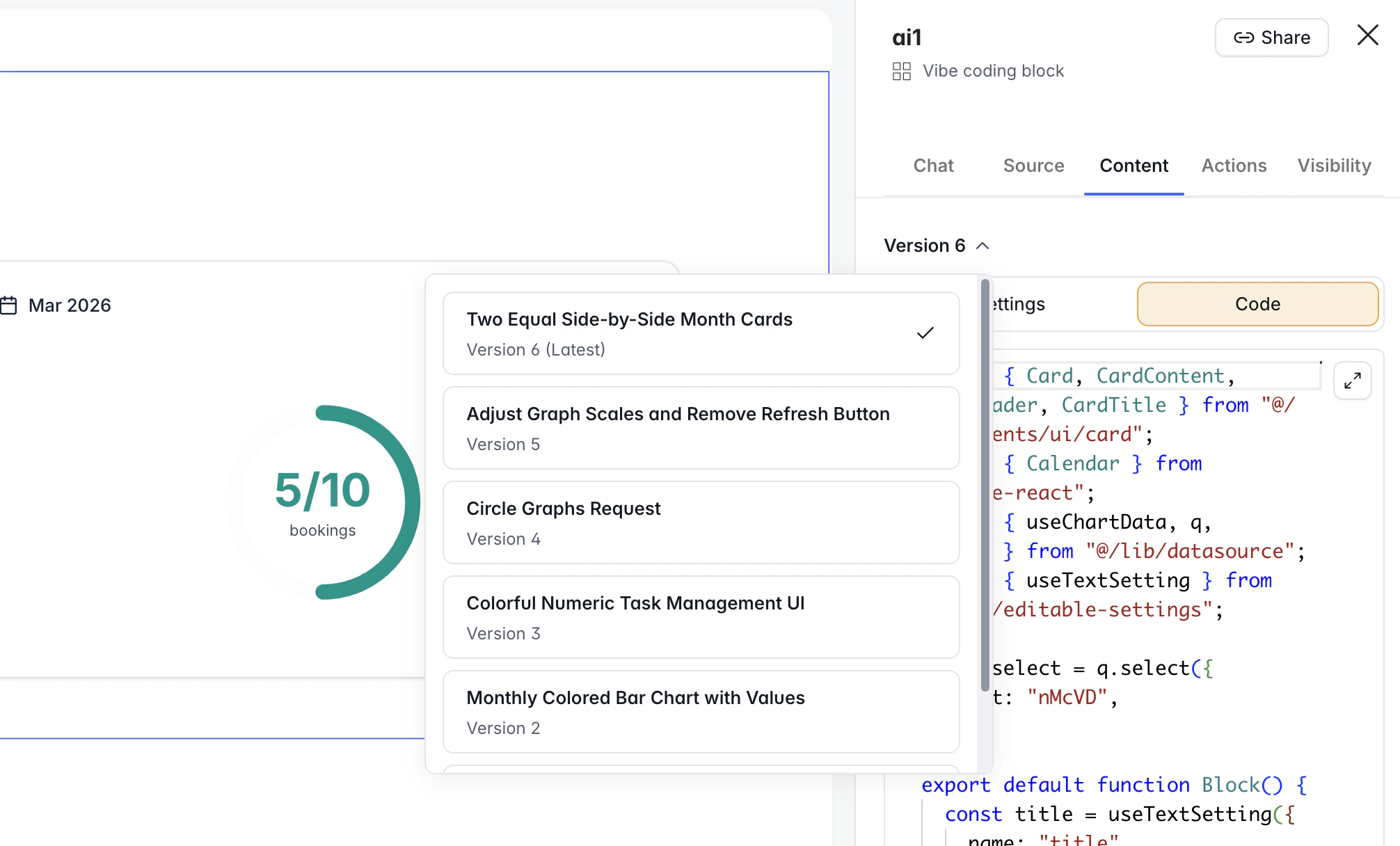Collapse the Version 6 dropdown chevron
The image size is (1400, 846).
click(983, 246)
